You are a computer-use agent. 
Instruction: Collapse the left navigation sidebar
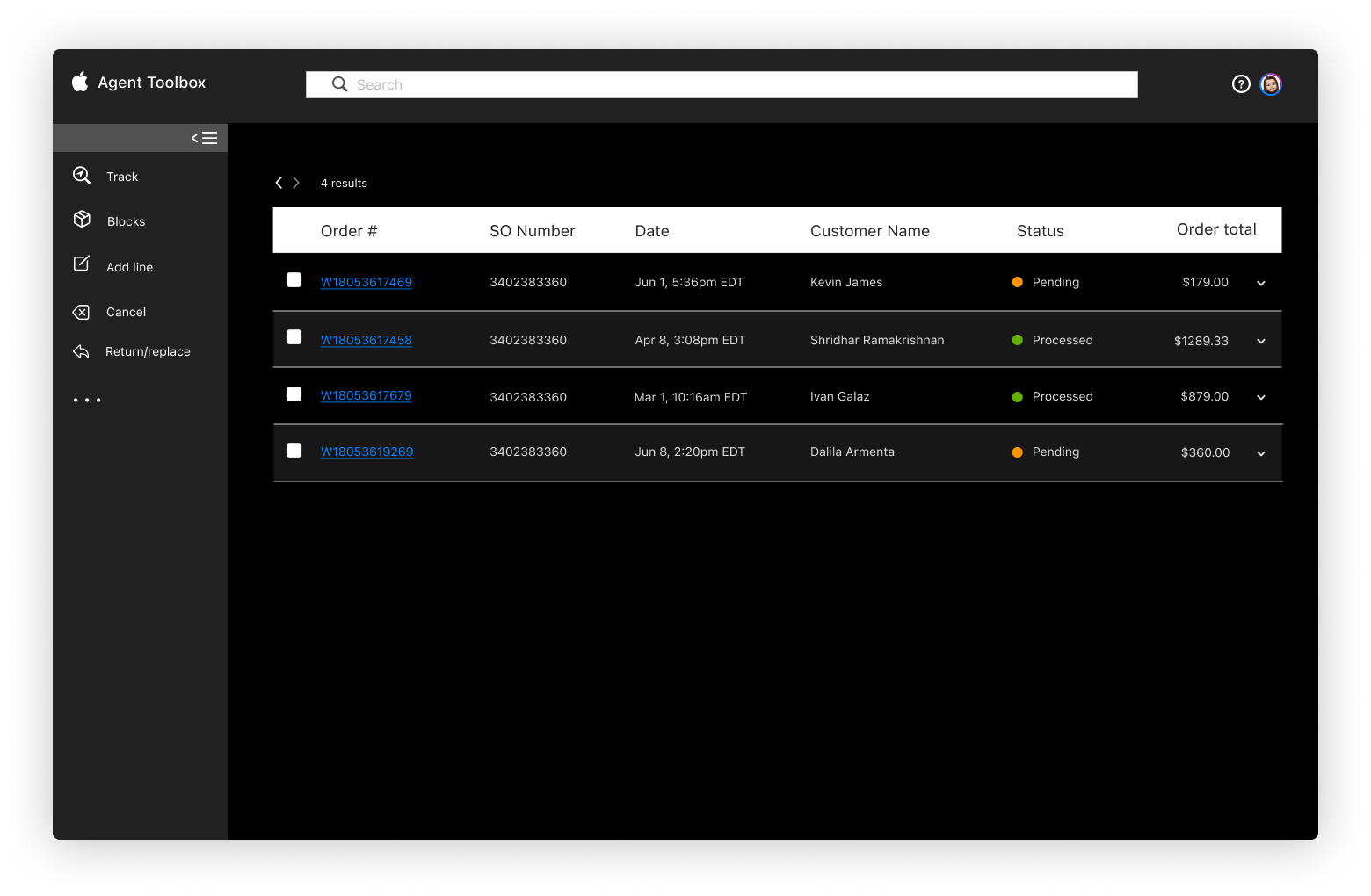pyautogui.click(x=204, y=137)
